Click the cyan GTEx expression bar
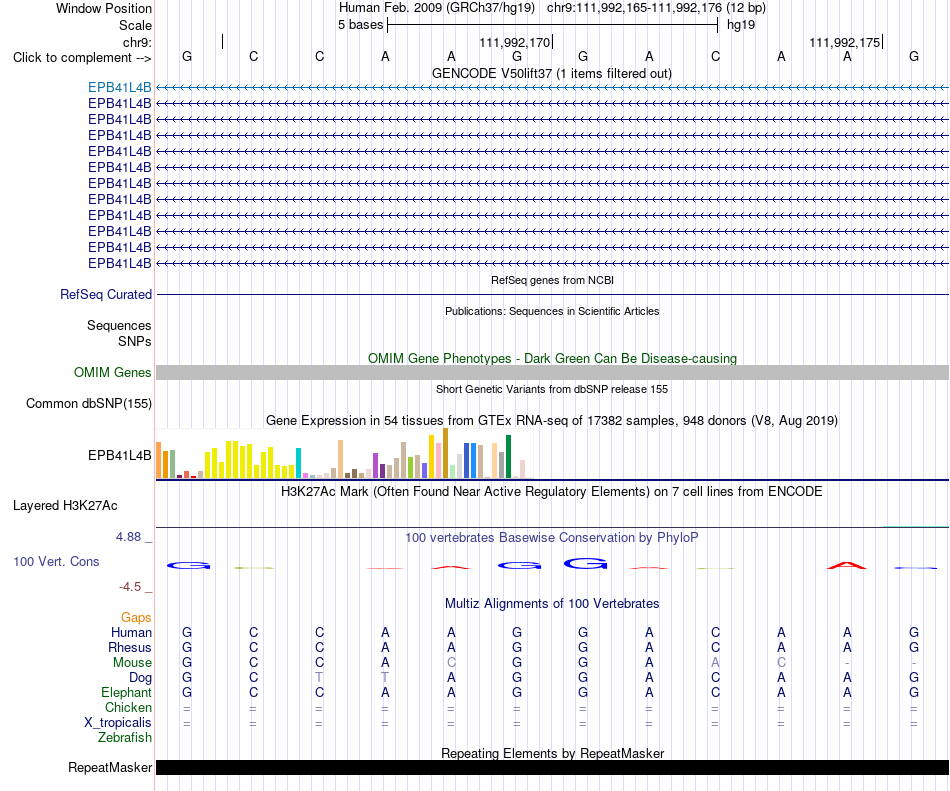This screenshot has width=950, height=791. pos(298,463)
